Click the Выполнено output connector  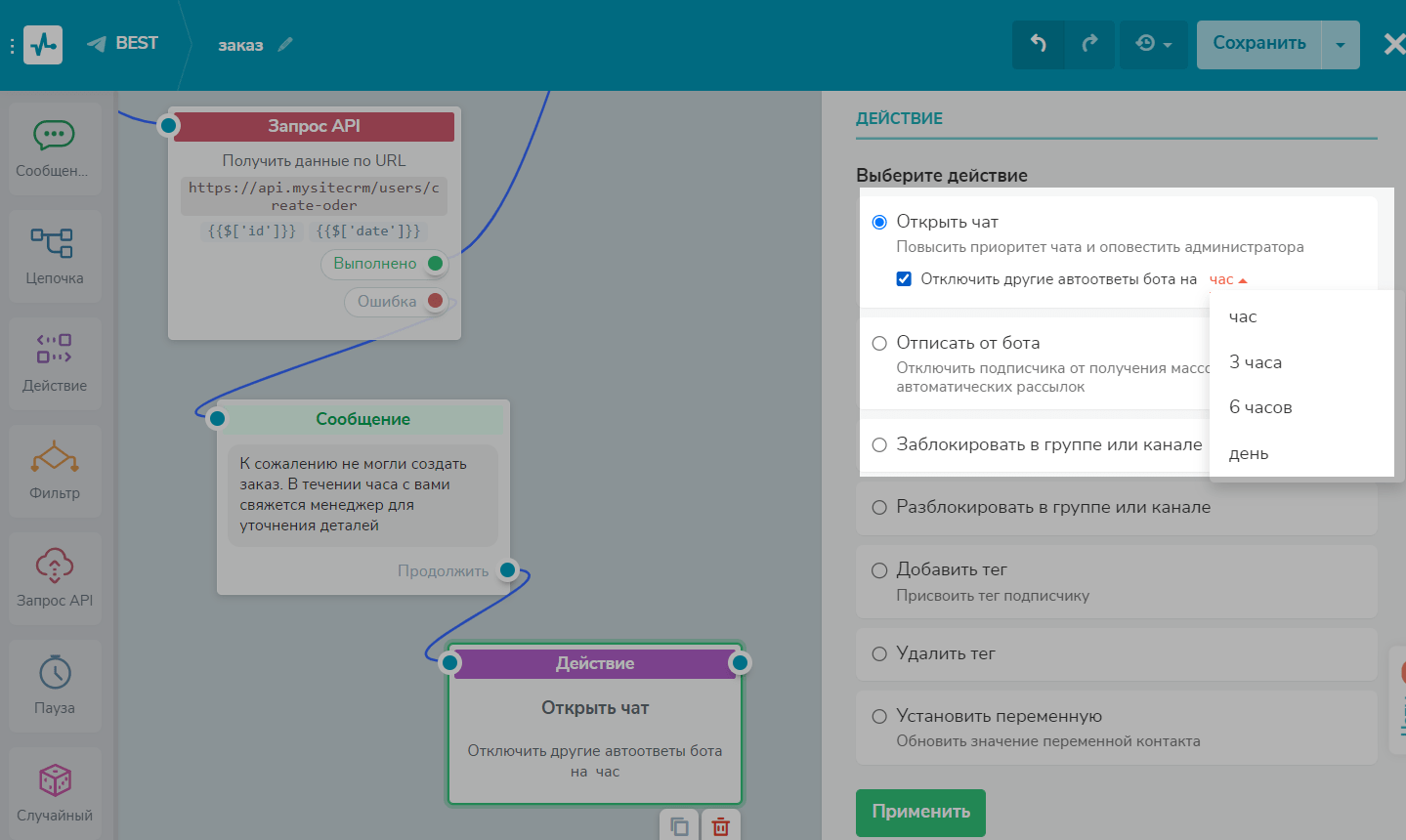tap(436, 264)
